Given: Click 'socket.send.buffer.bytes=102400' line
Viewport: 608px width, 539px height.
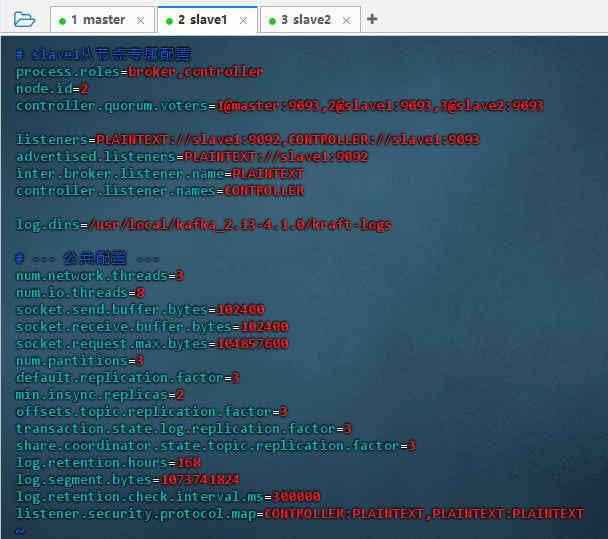Looking at the screenshot, I should (140, 310).
